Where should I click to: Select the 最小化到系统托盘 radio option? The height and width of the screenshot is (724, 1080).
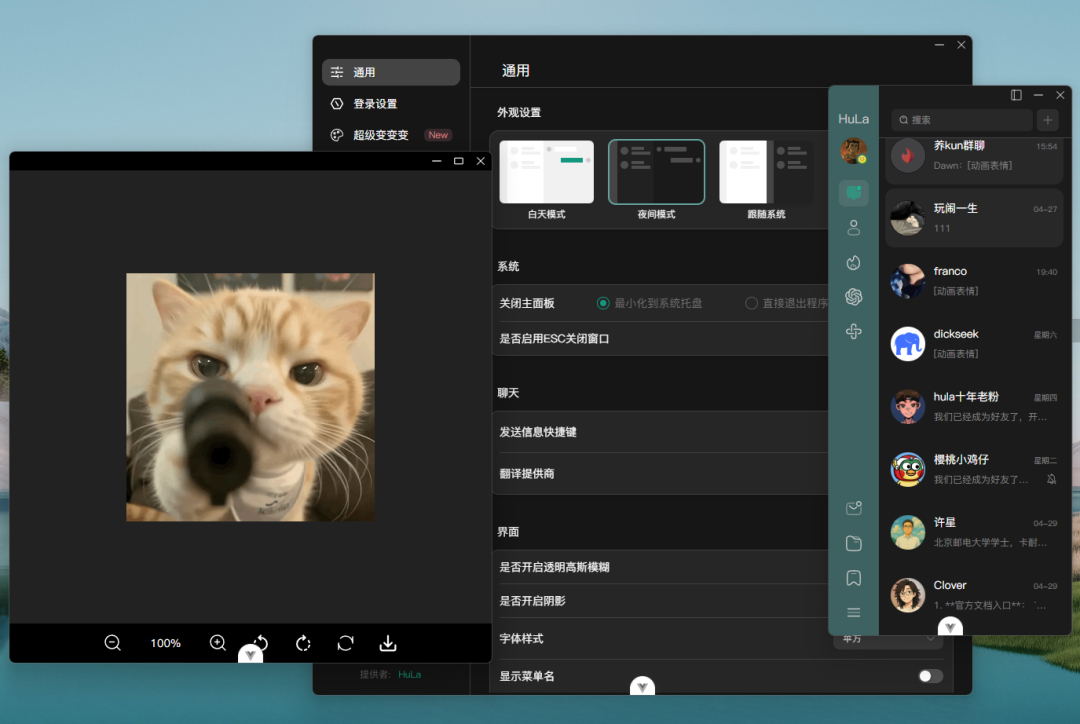[603, 303]
